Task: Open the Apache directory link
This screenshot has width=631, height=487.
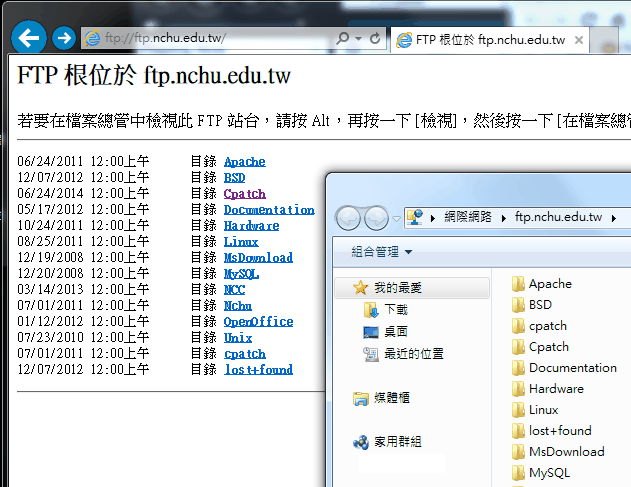Action: pyautogui.click(x=245, y=162)
